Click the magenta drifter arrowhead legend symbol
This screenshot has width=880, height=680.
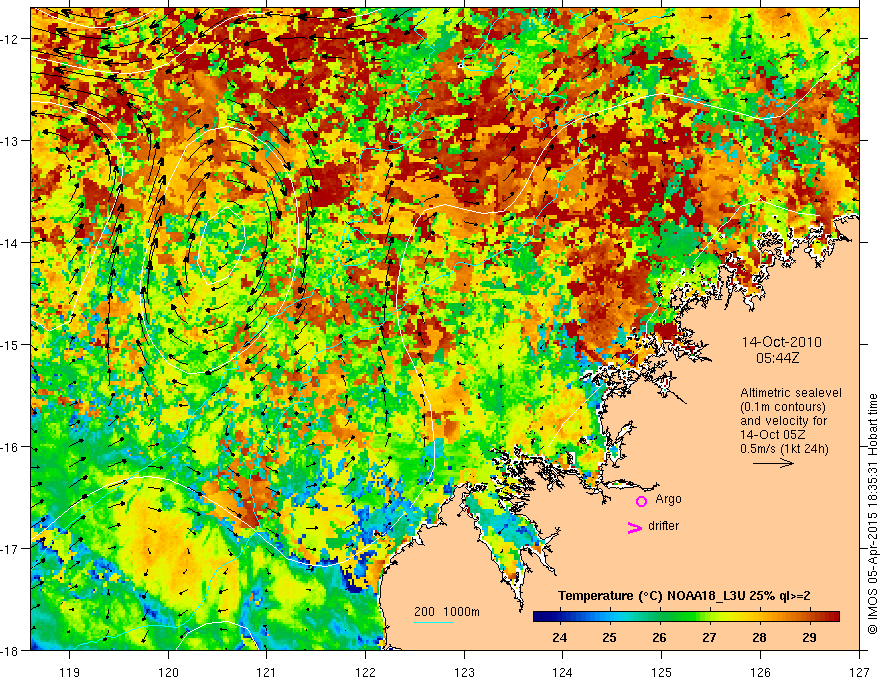click(634, 527)
